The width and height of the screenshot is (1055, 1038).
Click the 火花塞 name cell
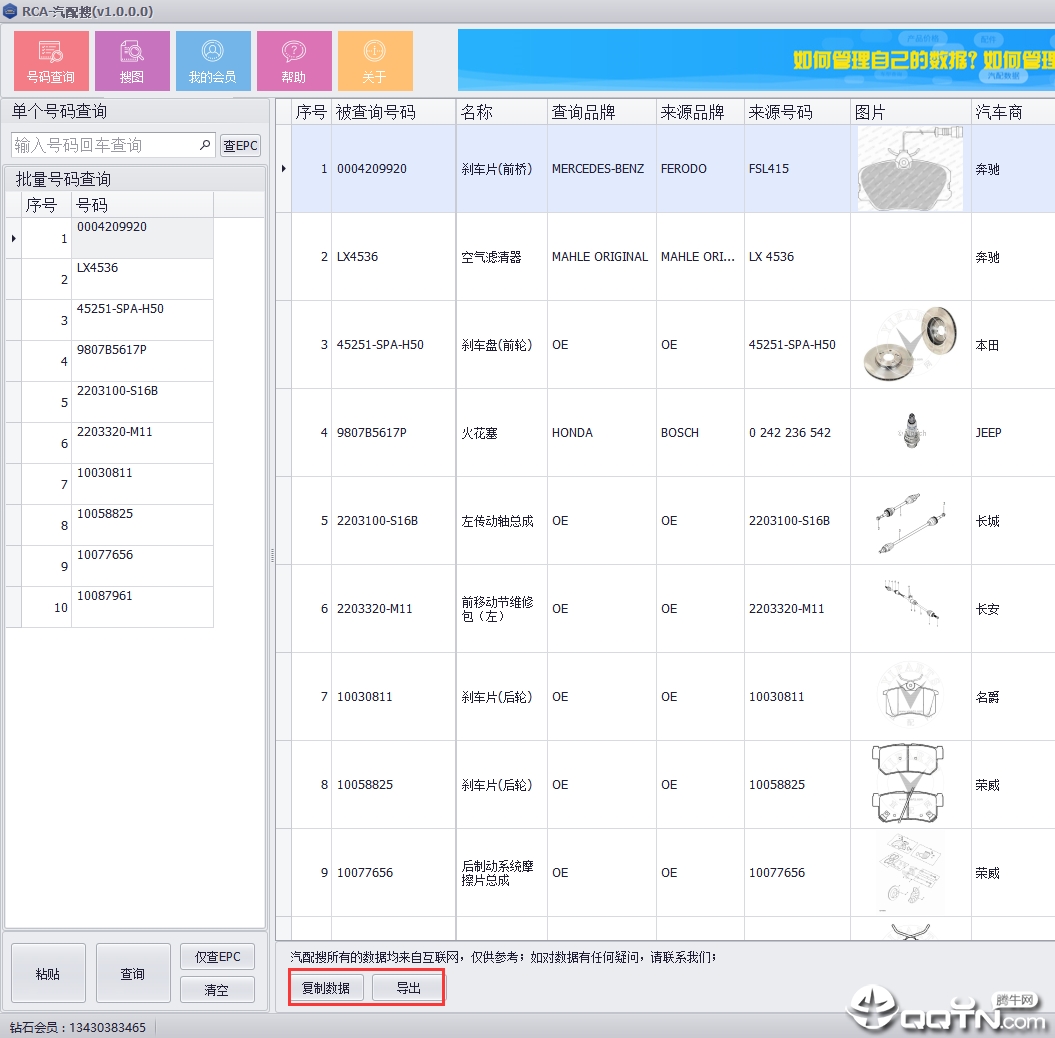(501, 433)
